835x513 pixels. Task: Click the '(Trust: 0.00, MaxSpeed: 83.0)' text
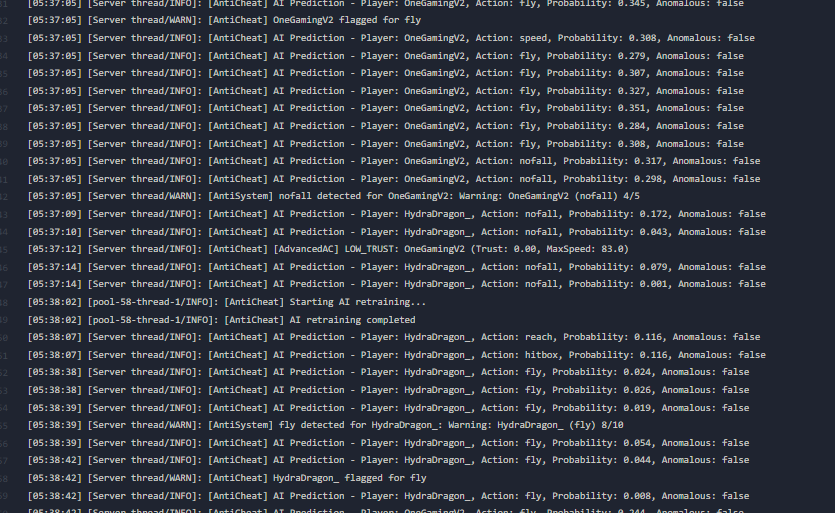click(x=550, y=249)
